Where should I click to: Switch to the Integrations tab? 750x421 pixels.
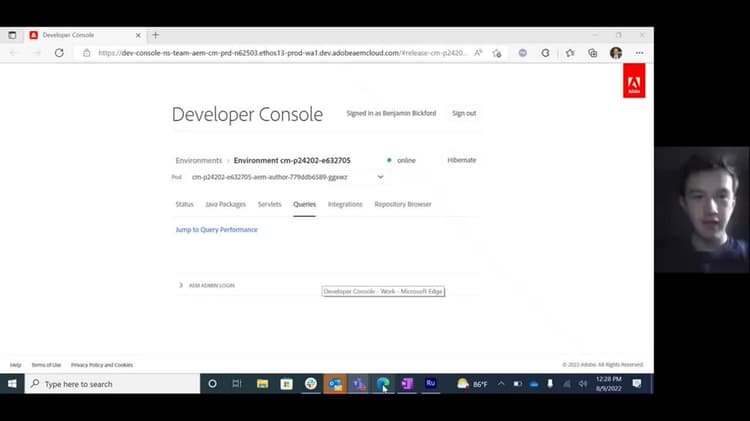[x=345, y=204]
